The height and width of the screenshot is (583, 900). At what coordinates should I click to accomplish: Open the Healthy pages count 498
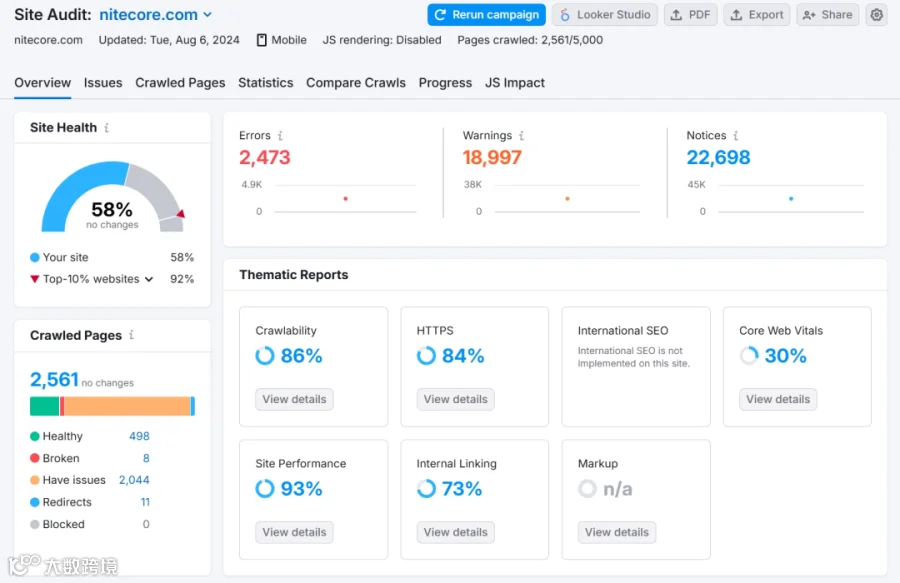(139, 436)
